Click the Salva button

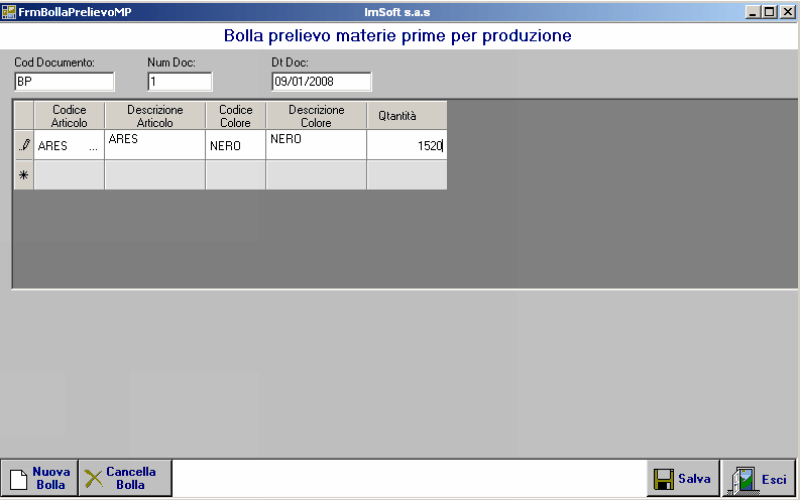683,478
